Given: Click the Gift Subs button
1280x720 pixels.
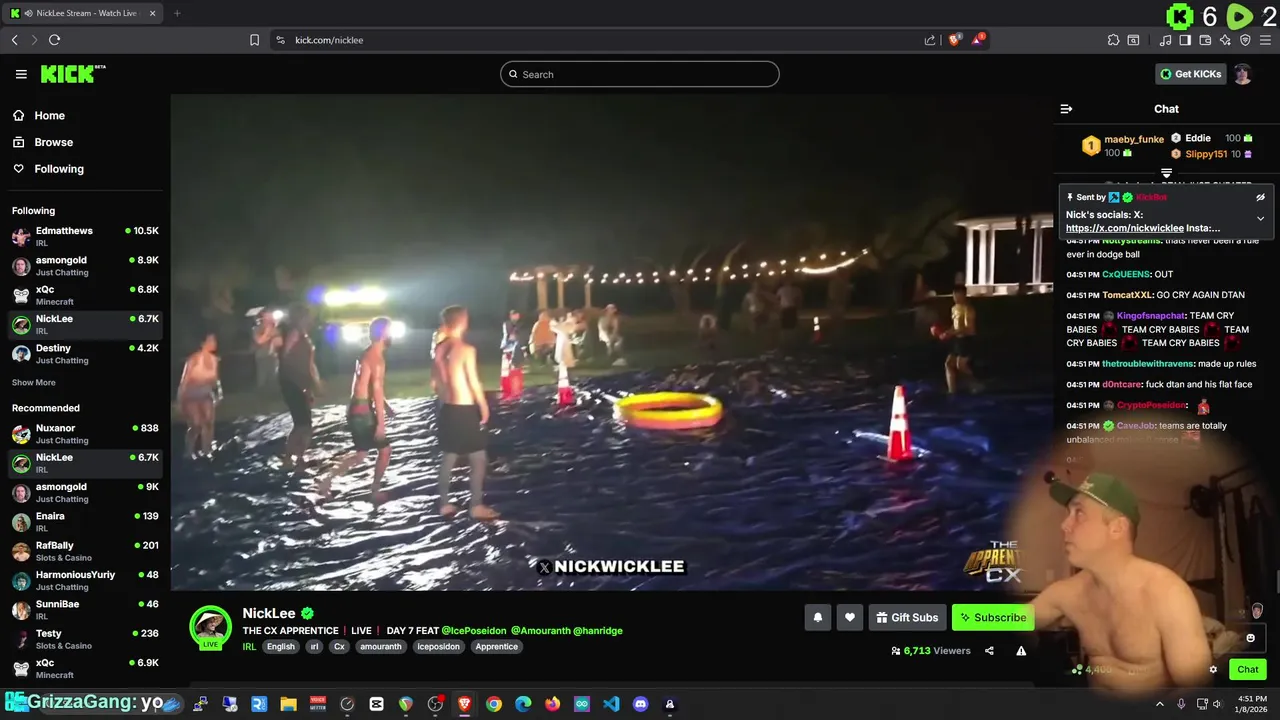Looking at the screenshot, I should point(907,618).
